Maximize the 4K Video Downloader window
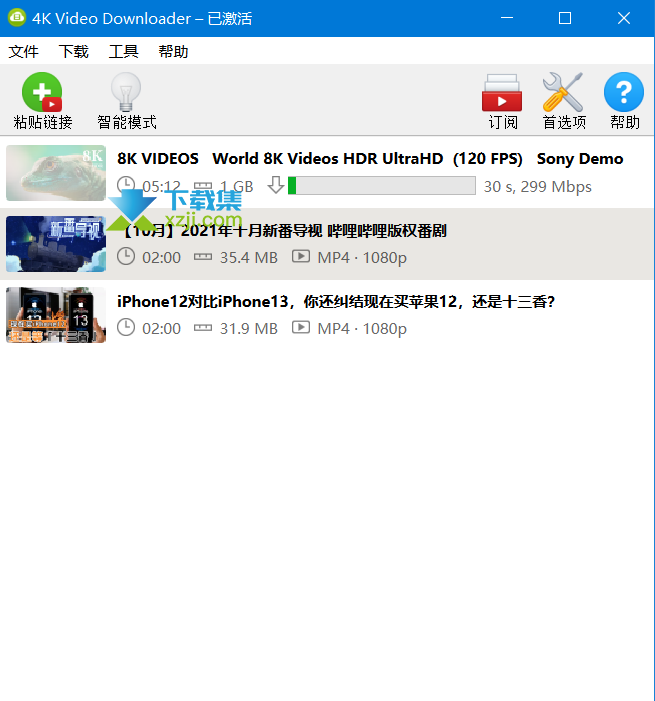Viewport: 655px width, 701px height. click(565, 18)
